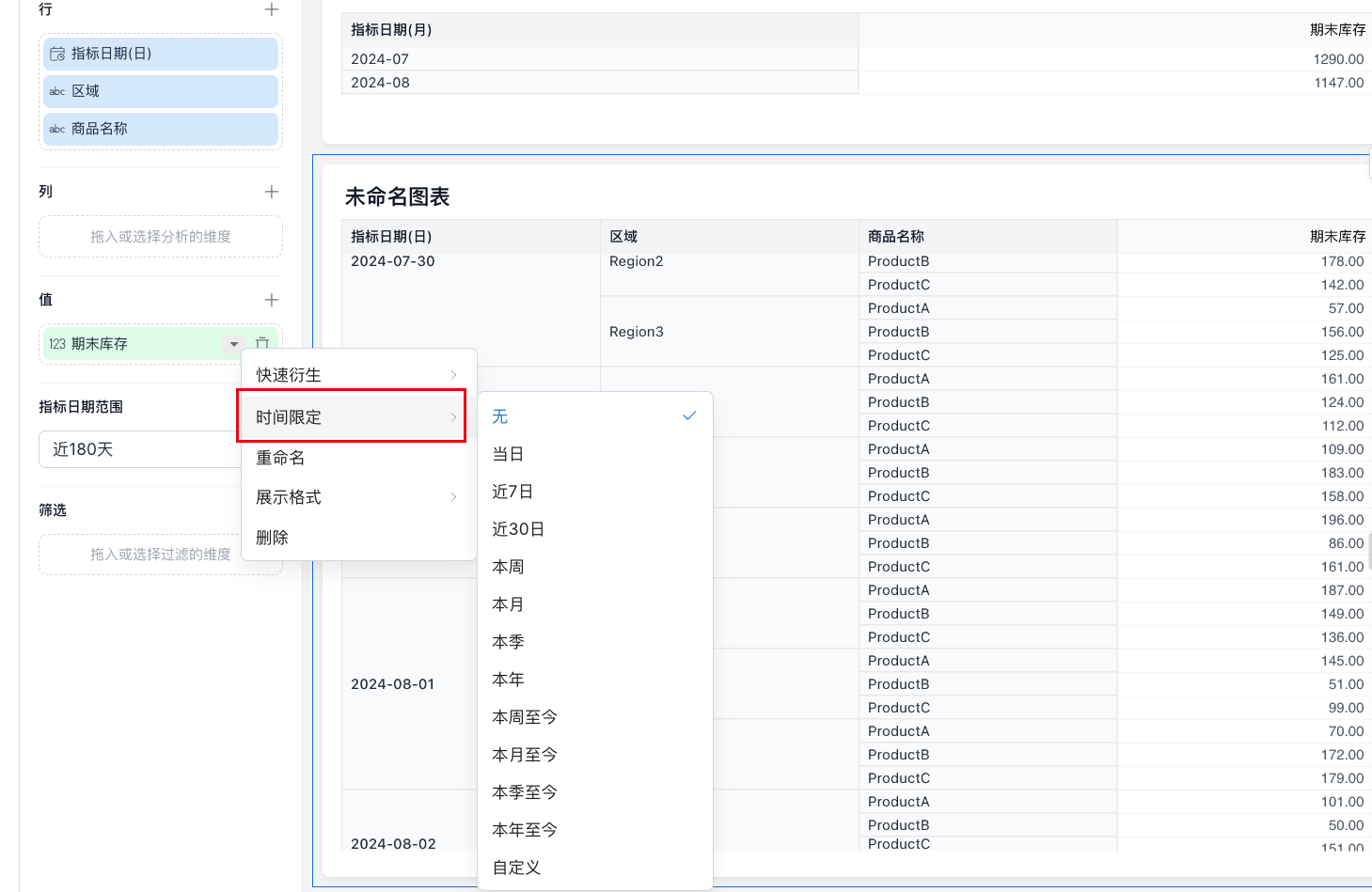Click the plus icon beside 行 section
This screenshot has height=892, width=1372.
[x=272, y=9]
